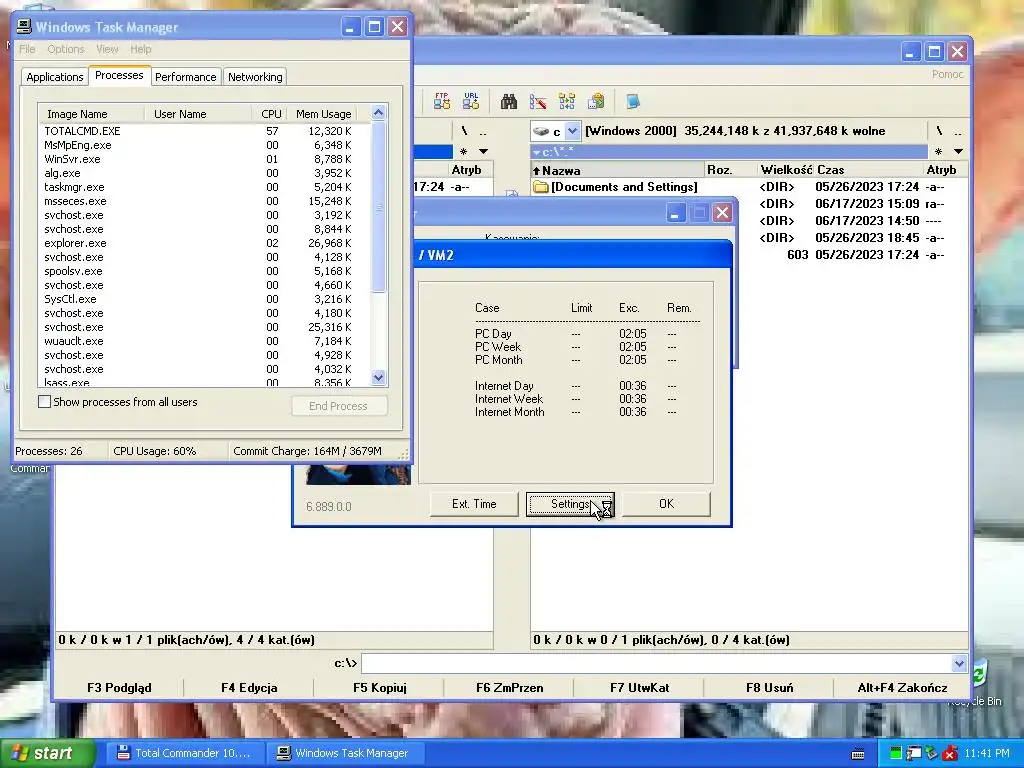Click the window-with-user tray icon

coord(914,753)
